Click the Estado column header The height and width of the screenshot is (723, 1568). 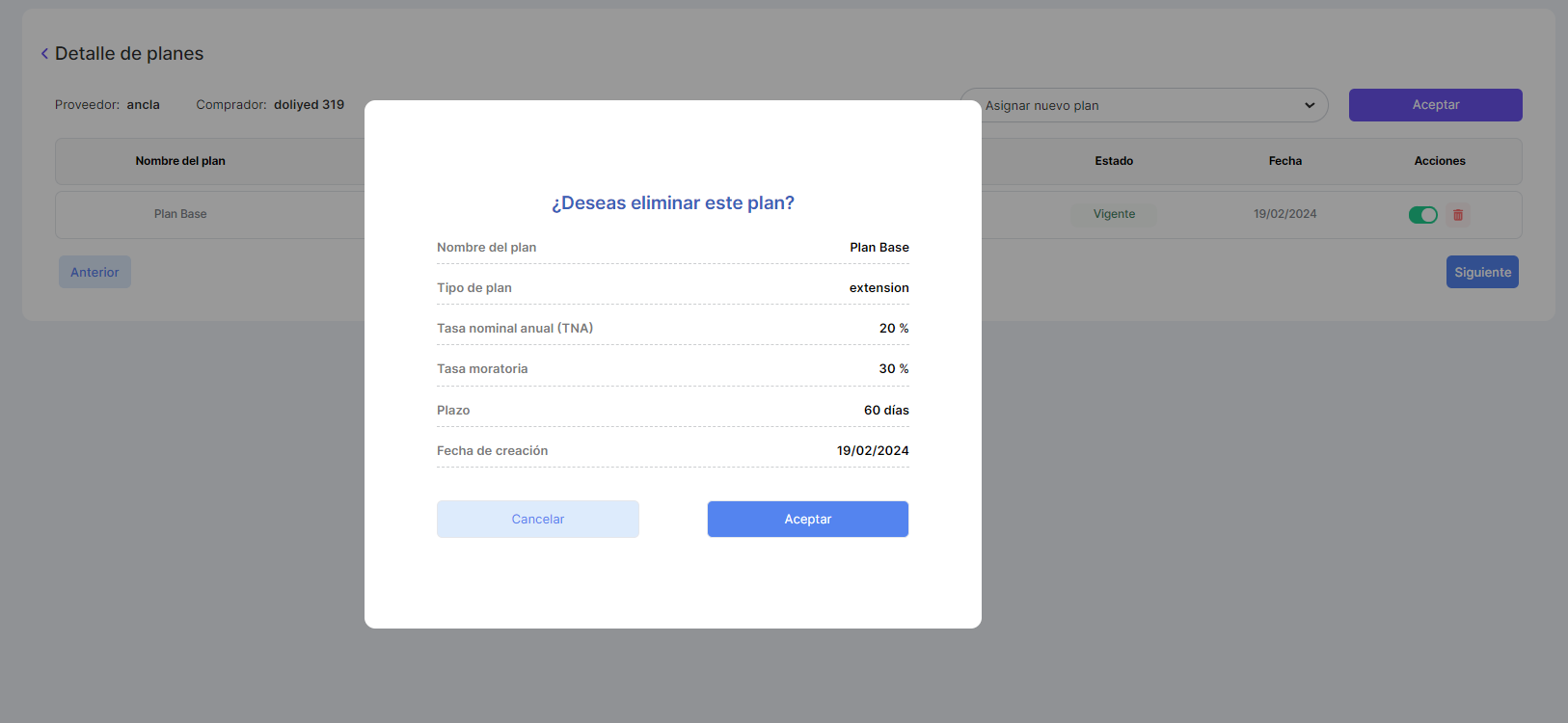tap(1114, 161)
